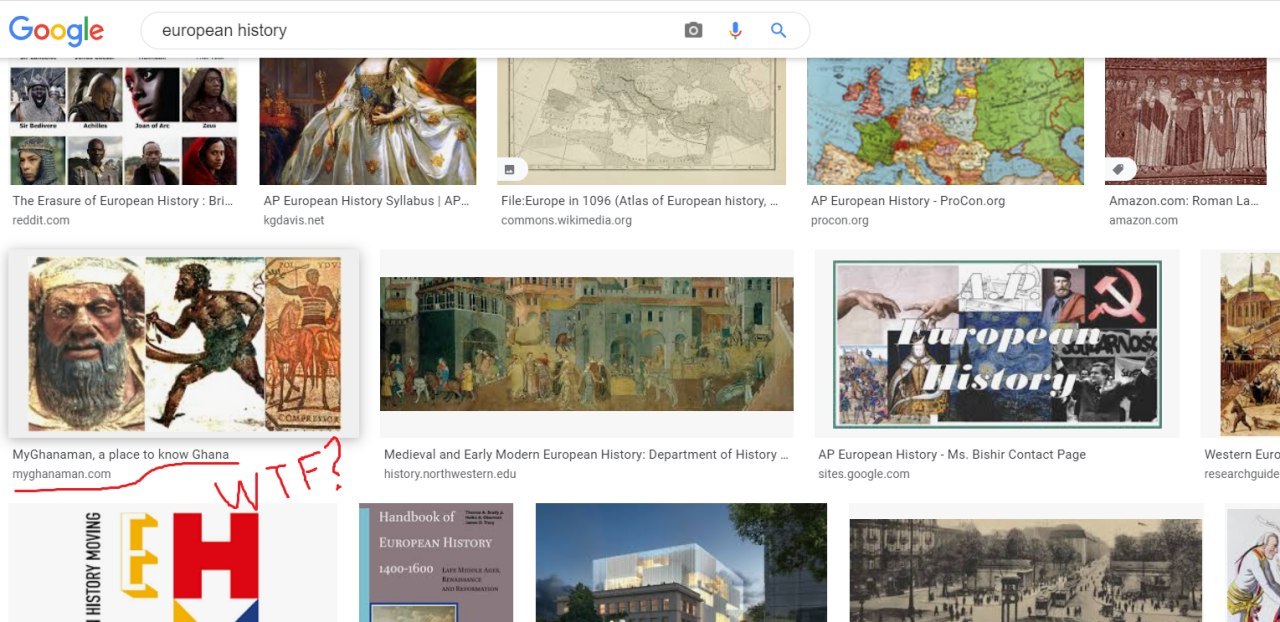
Task: Click the kgdavis.net source link
Action: (294, 221)
